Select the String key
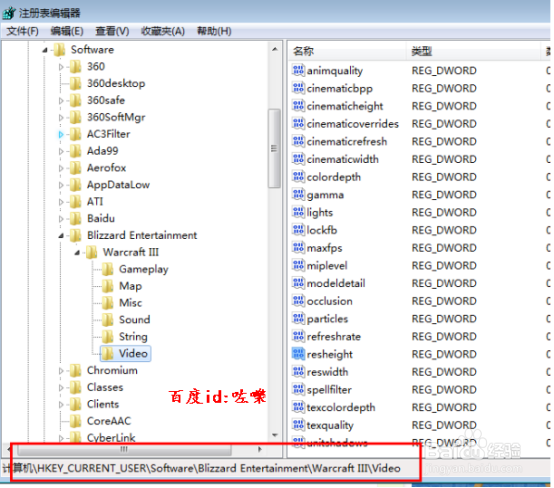The width and height of the screenshot is (554, 488). click(133, 337)
